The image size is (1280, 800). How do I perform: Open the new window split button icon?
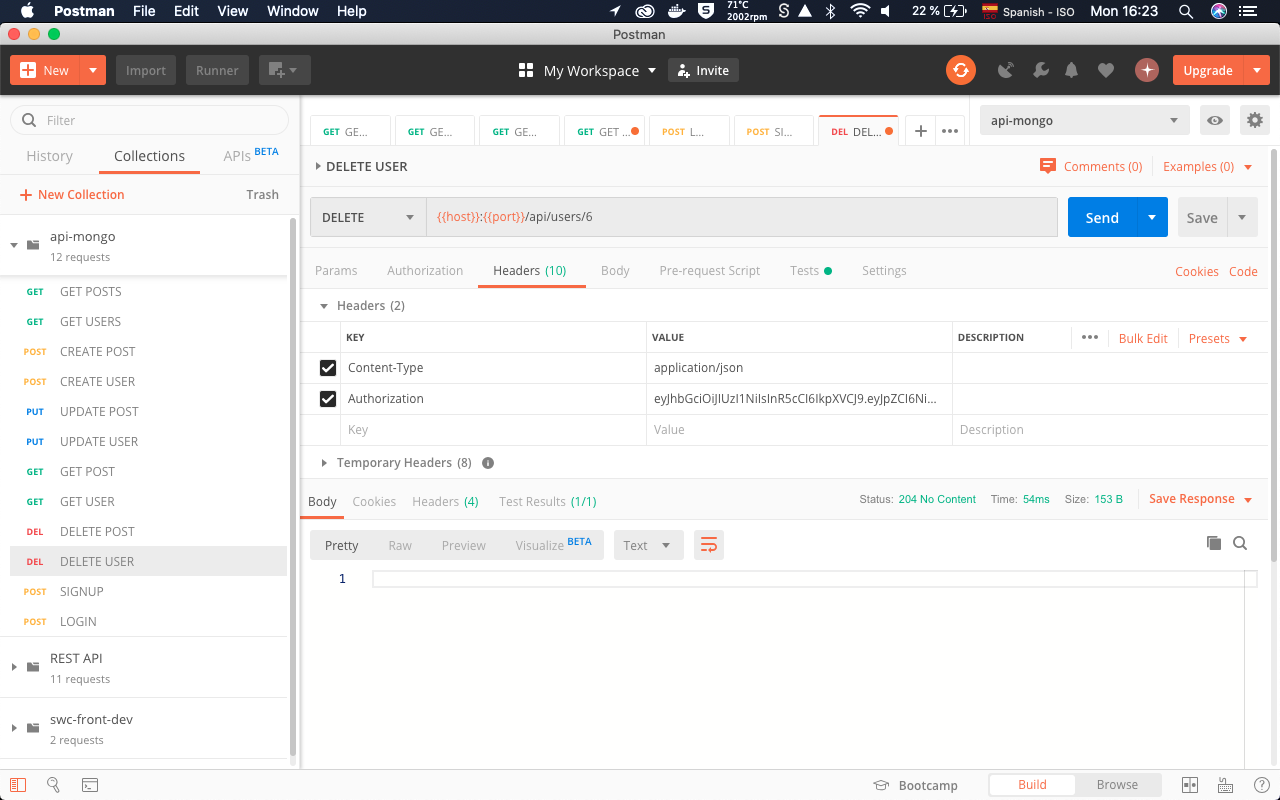pyautogui.click(x=285, y=70)
